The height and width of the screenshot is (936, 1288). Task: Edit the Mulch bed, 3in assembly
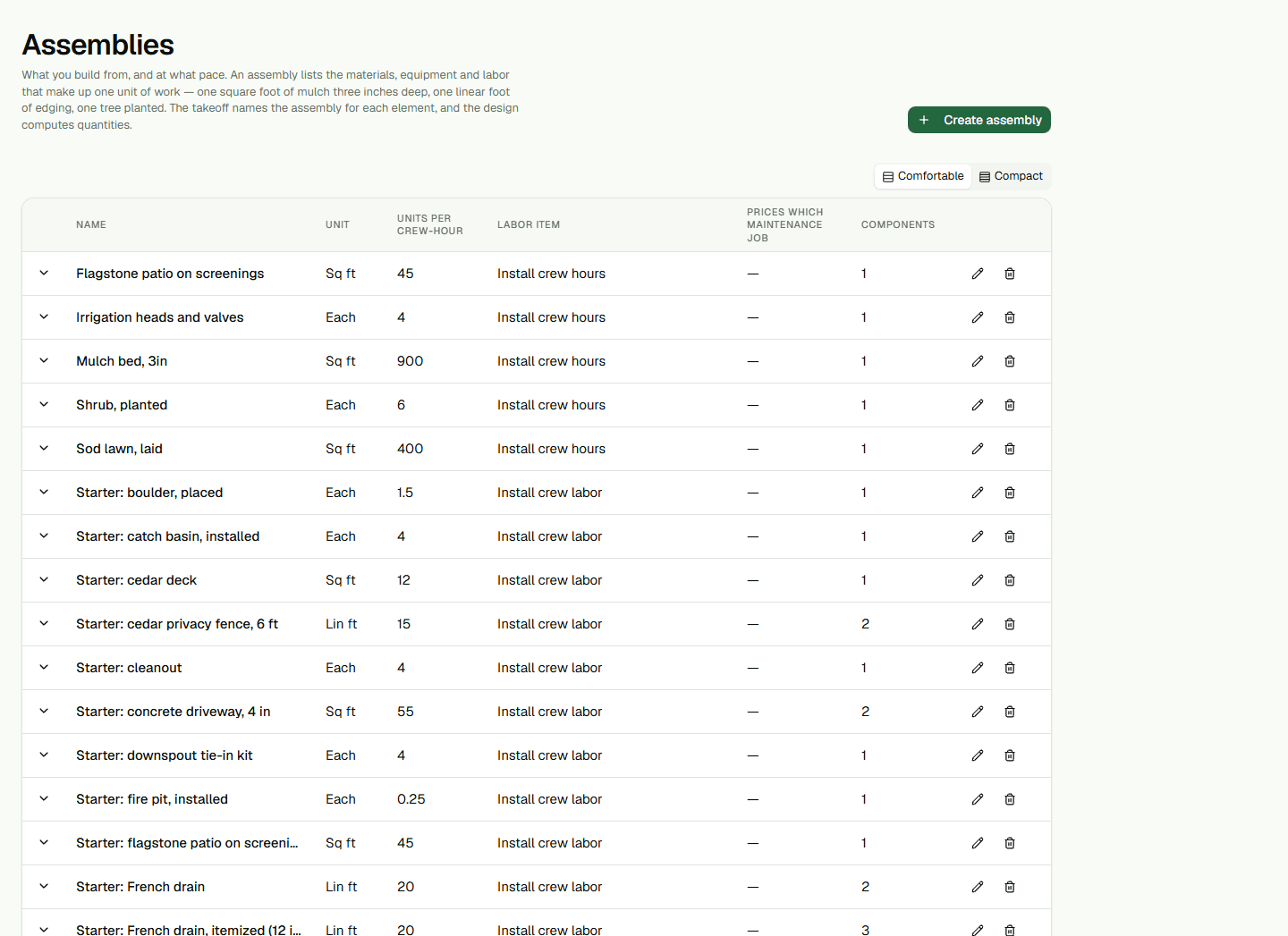978,361
